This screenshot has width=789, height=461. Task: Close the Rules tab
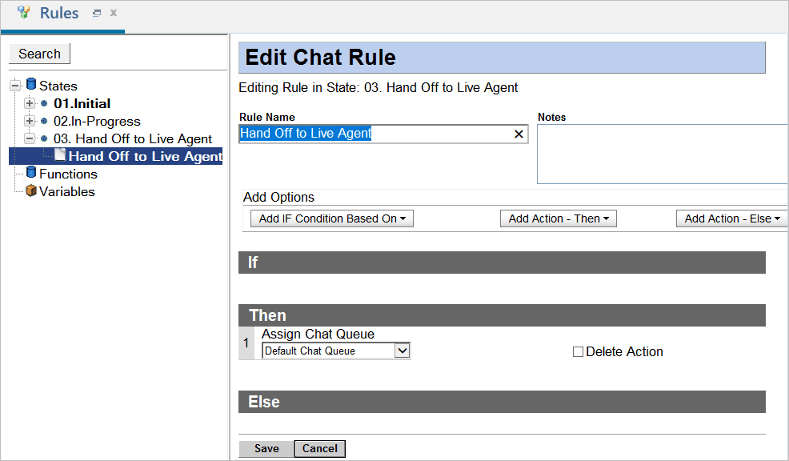click(x=113, y=14)
